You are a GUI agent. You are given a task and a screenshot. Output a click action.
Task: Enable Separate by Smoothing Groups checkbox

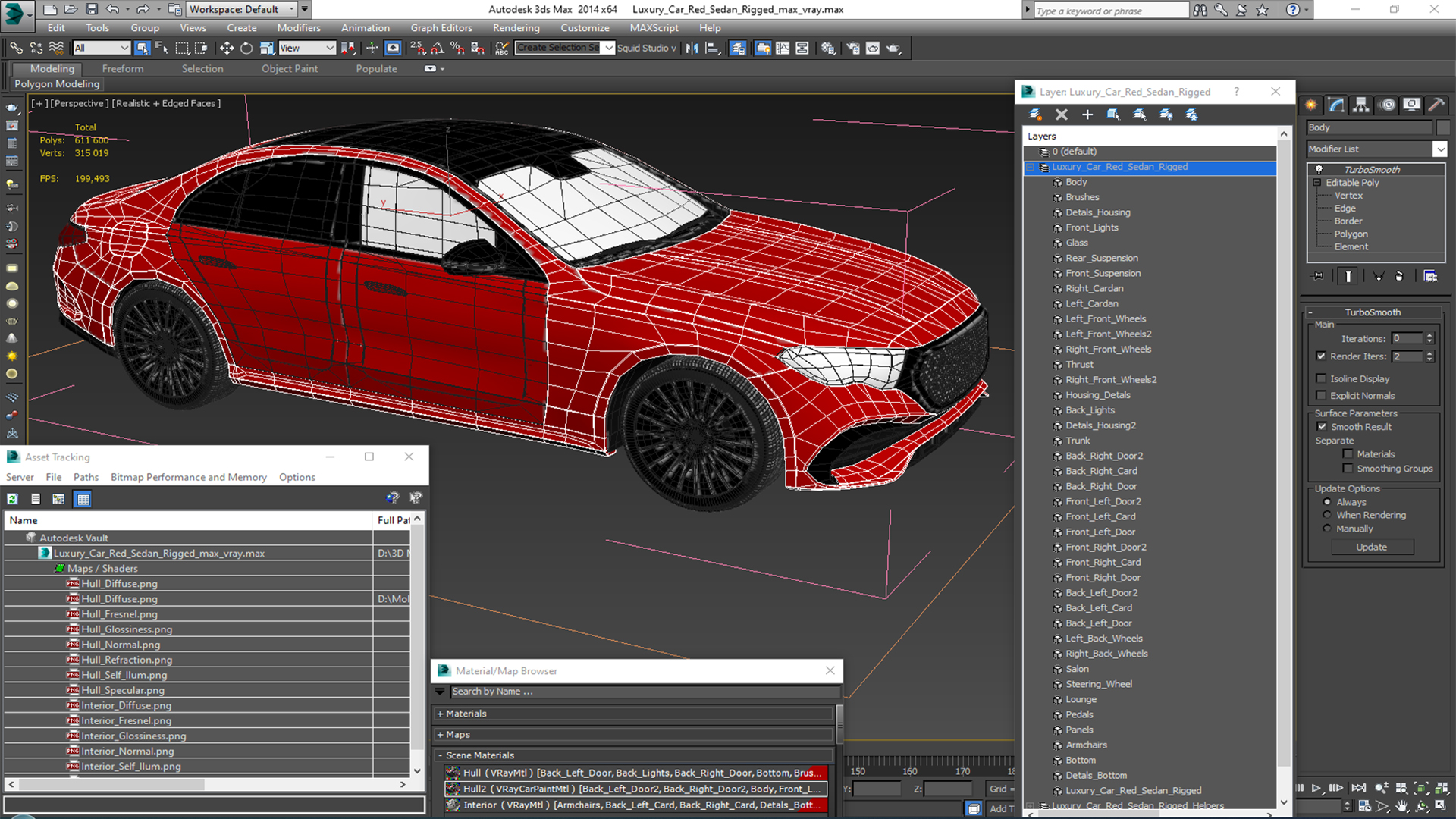[1348, 469]
